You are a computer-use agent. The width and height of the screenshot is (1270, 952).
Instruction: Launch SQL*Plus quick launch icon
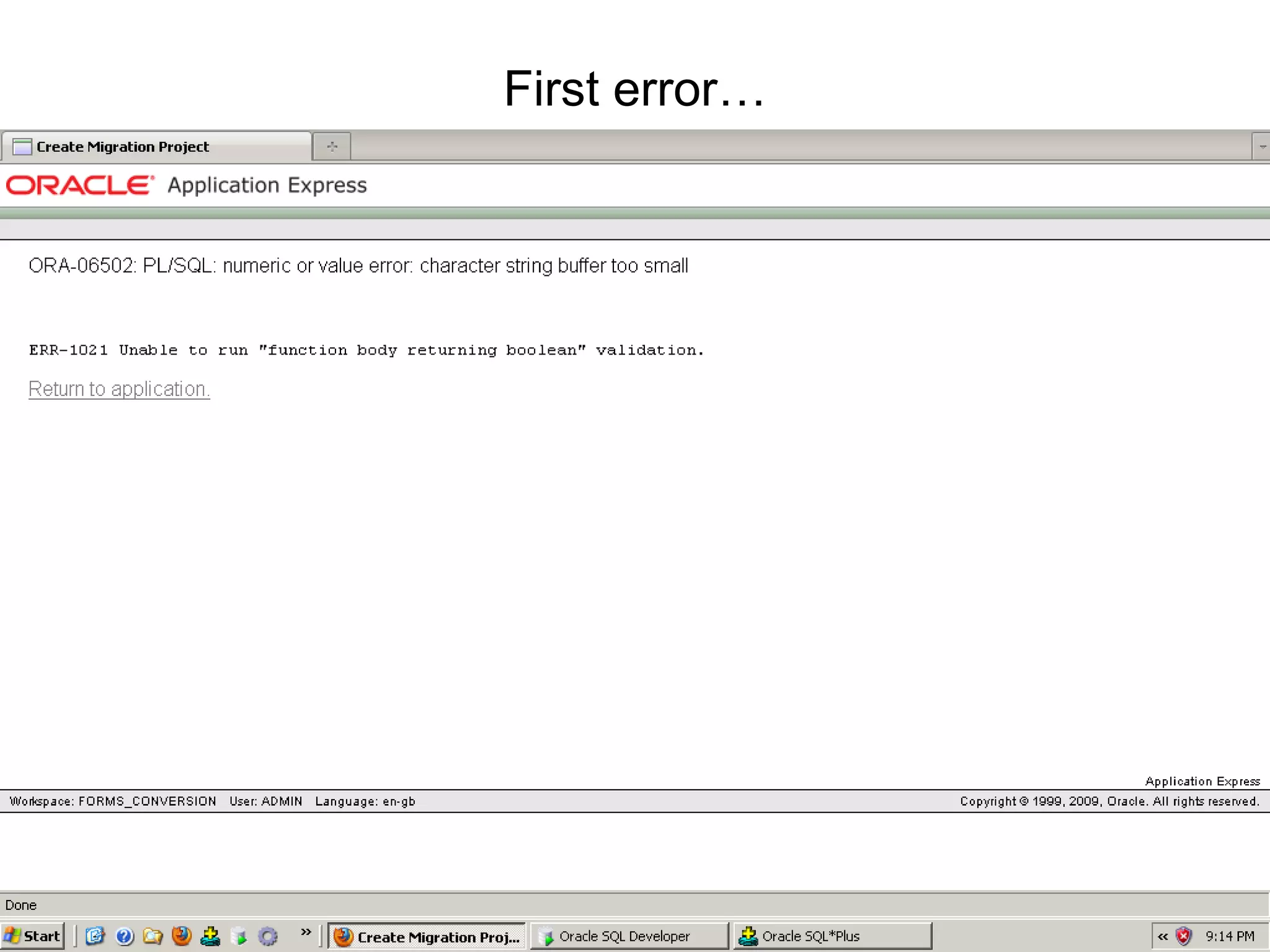pos(210,936)
